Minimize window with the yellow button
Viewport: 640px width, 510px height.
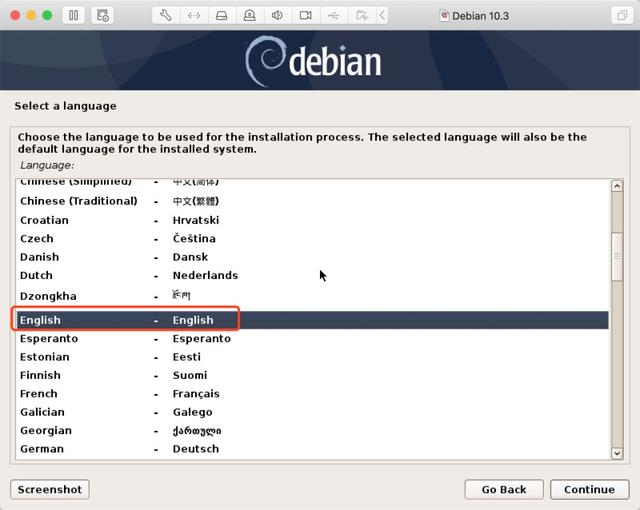pos(31,16)
